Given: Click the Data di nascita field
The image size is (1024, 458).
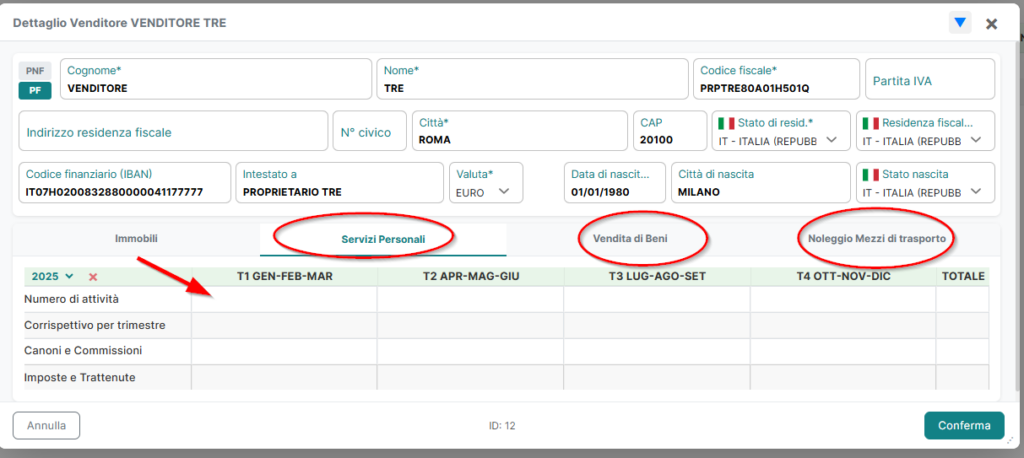Looking at the screenshot, I should click(x=615, y=183).
